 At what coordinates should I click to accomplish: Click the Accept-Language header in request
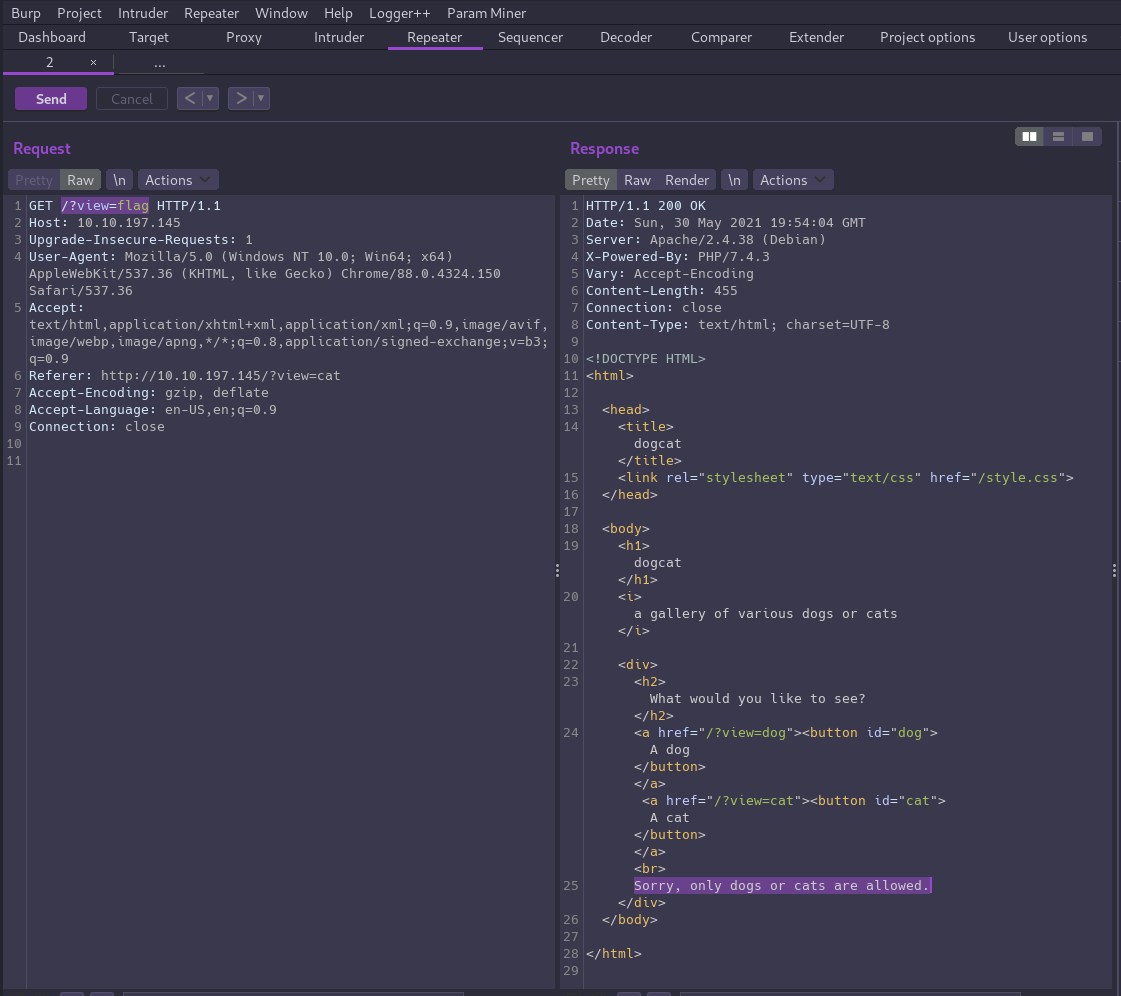152,410
